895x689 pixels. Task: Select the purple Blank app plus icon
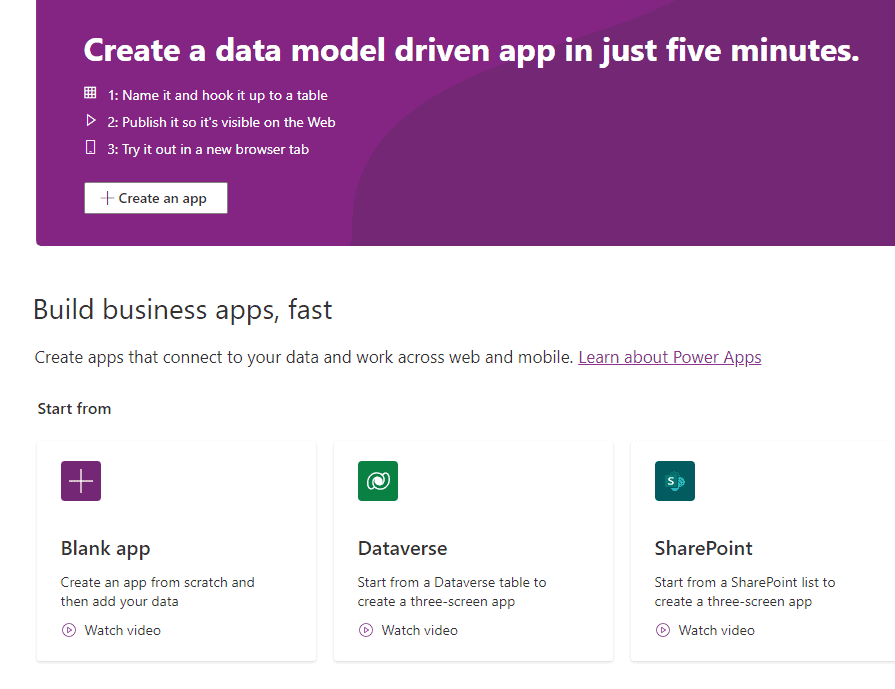point(81,481)
